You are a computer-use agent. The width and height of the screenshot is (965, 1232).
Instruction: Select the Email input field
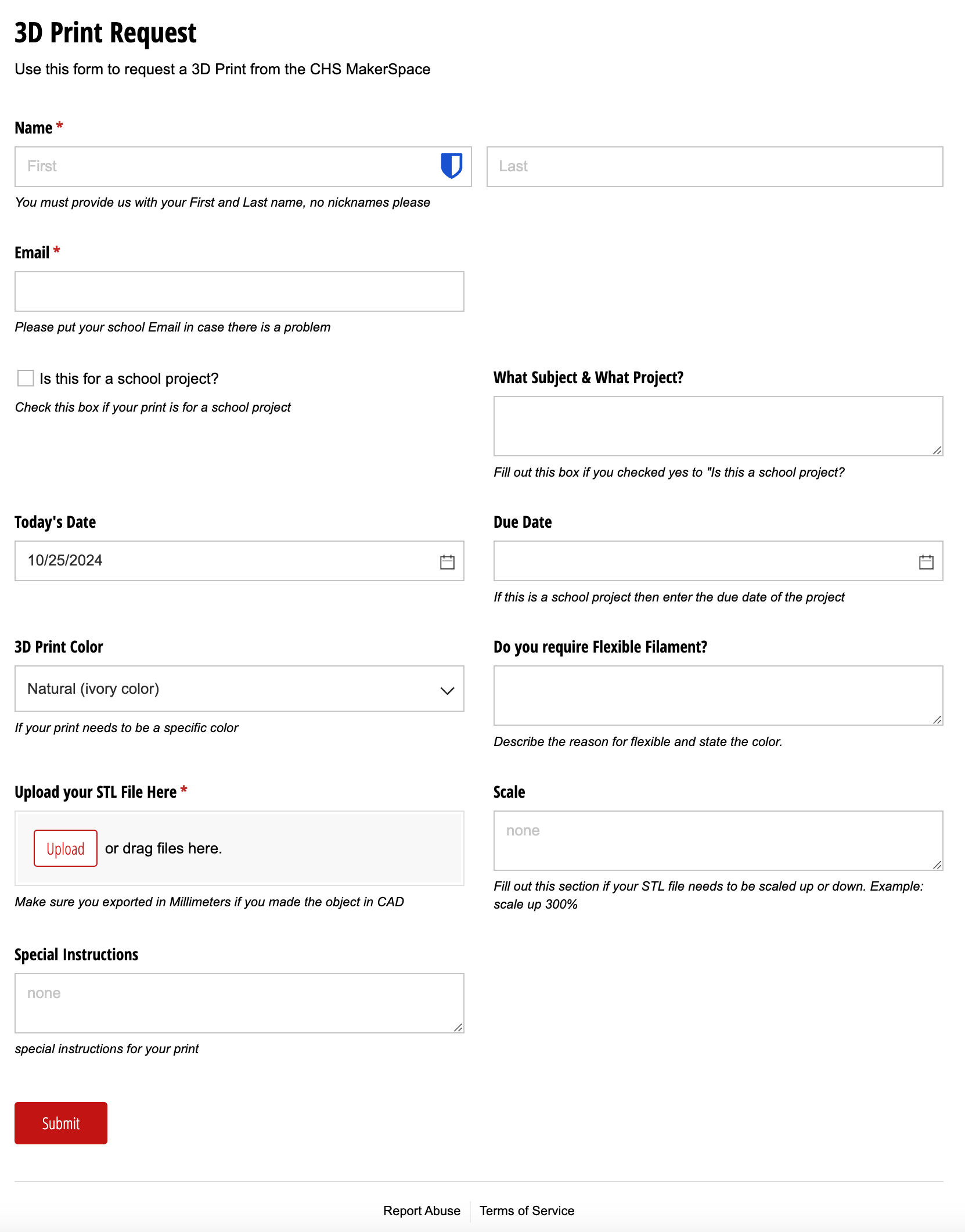(x=239, y=291)
